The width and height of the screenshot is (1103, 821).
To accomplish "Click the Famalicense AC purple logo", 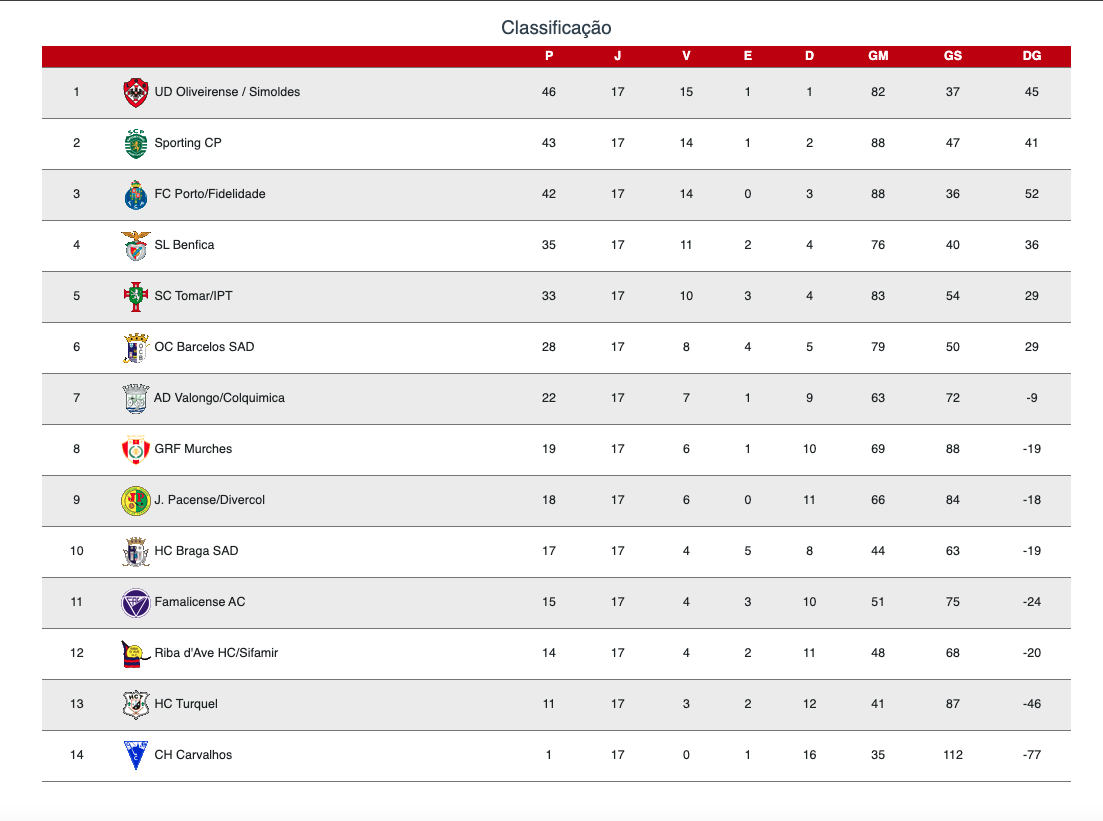I will [136, 602].
